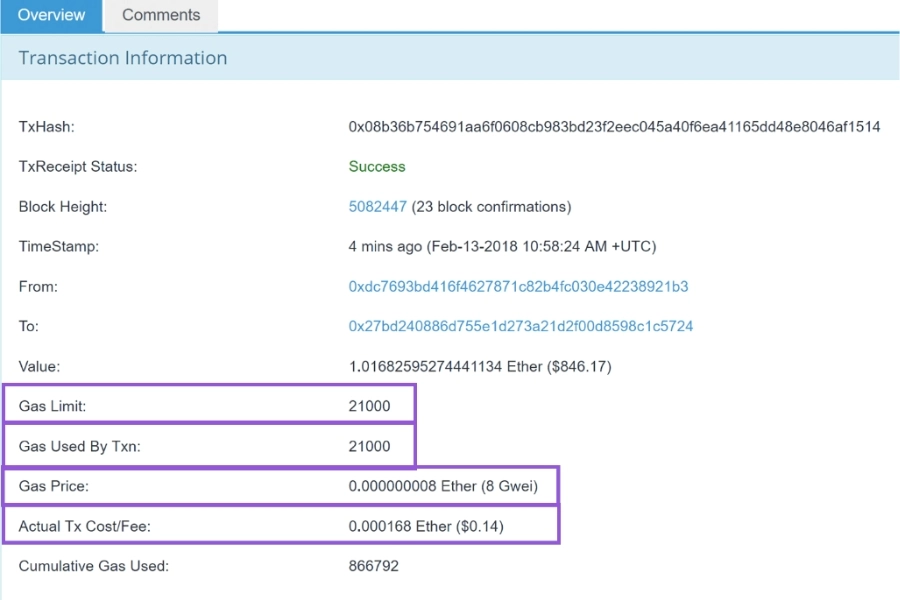
Task: Click the Cumulative Gas Used: label
Action: pos(94,566)
